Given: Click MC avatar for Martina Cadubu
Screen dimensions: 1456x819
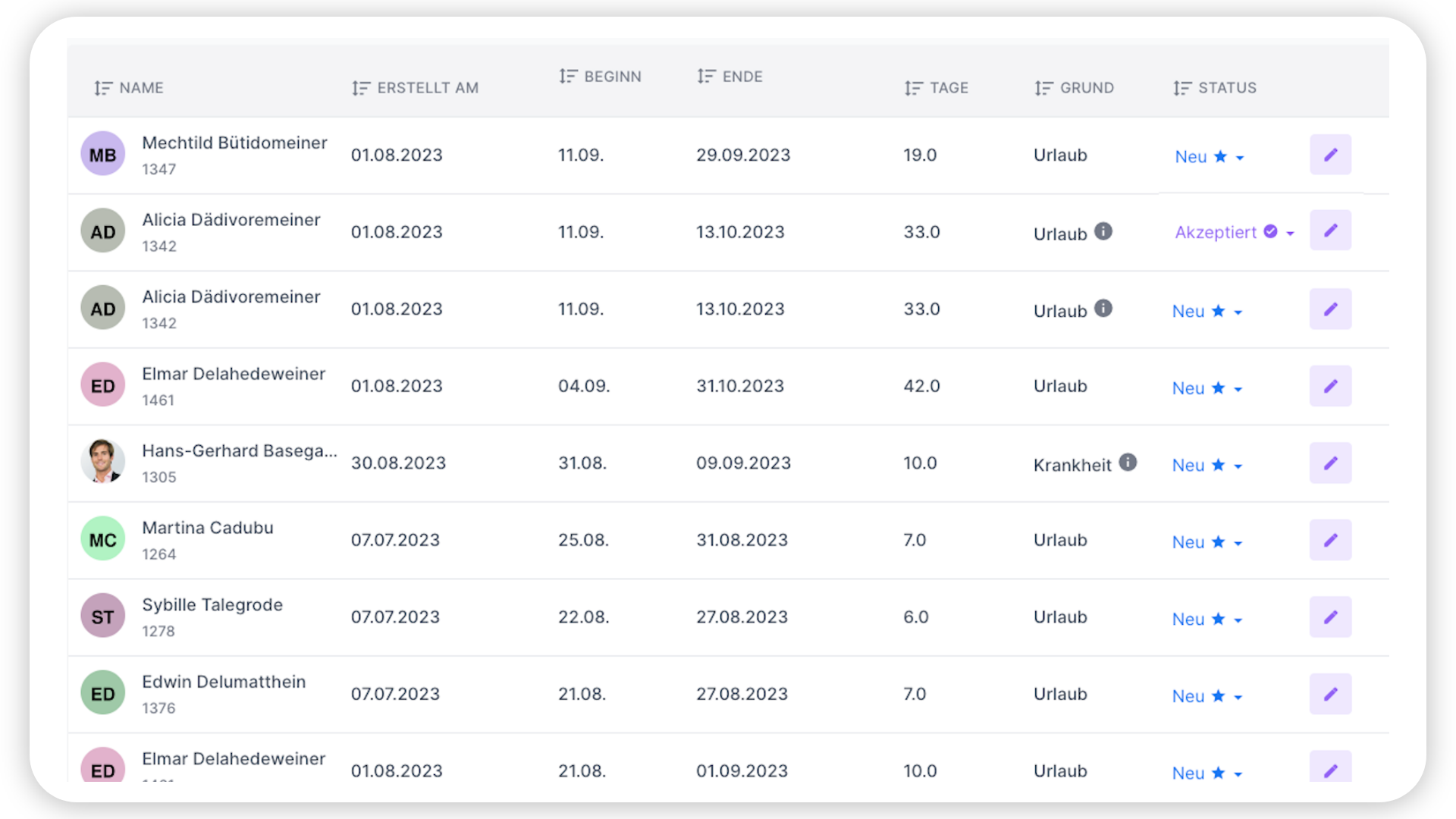Looking at the screenshot, I should pos(102,540).
